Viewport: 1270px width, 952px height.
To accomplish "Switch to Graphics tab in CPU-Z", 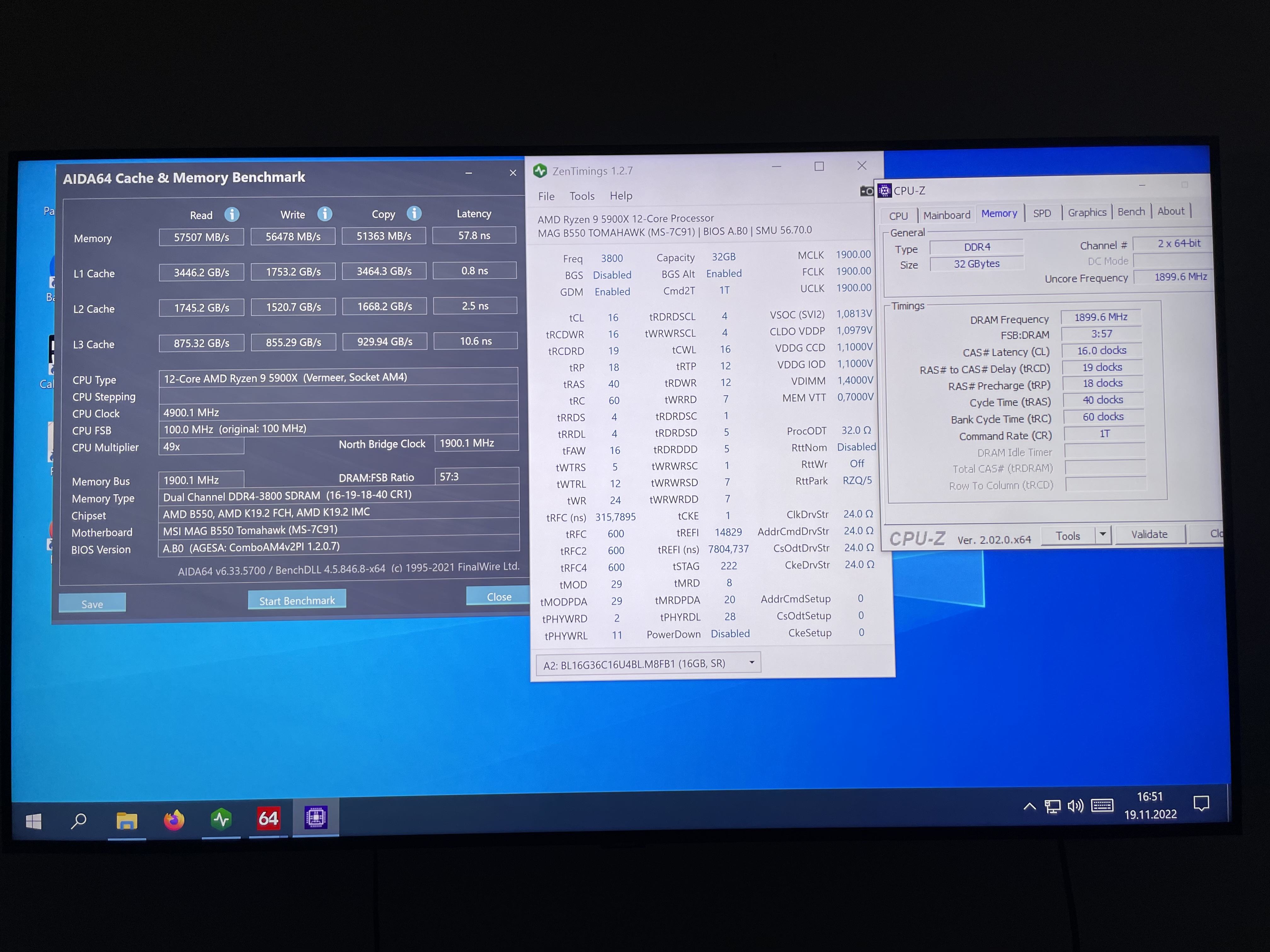I will 1087,212.
